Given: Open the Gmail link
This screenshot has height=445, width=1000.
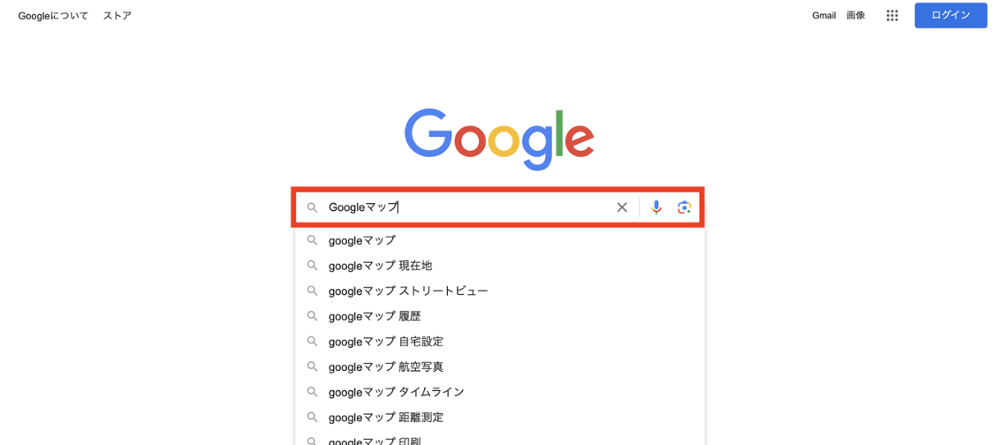Looking at the screenshot, I should [824, 16].
